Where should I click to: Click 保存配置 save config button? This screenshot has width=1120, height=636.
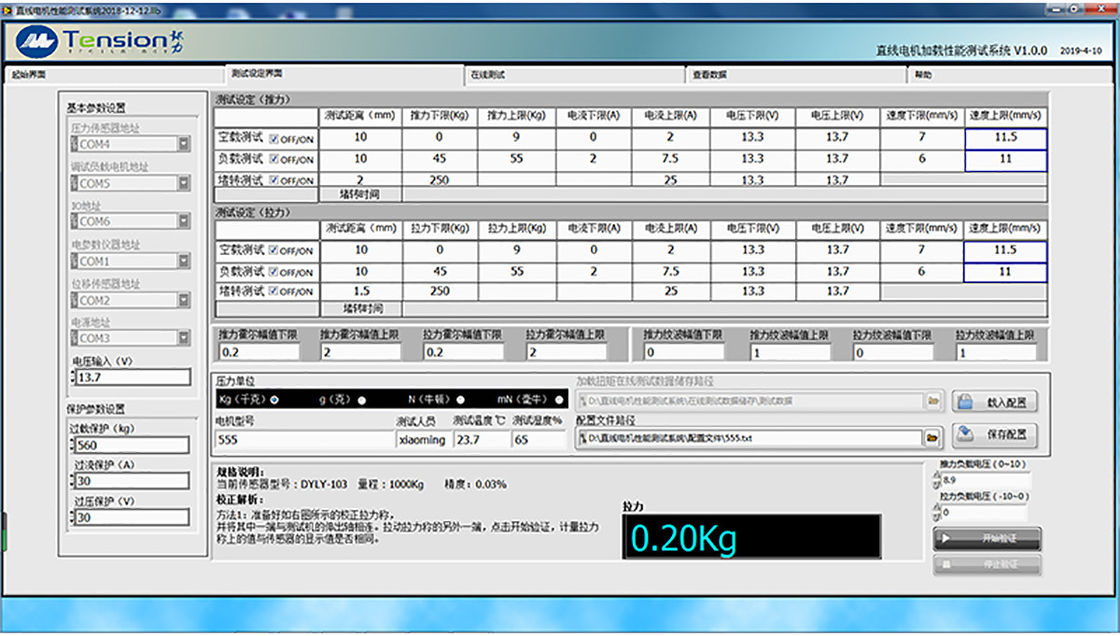coord(994,435)
